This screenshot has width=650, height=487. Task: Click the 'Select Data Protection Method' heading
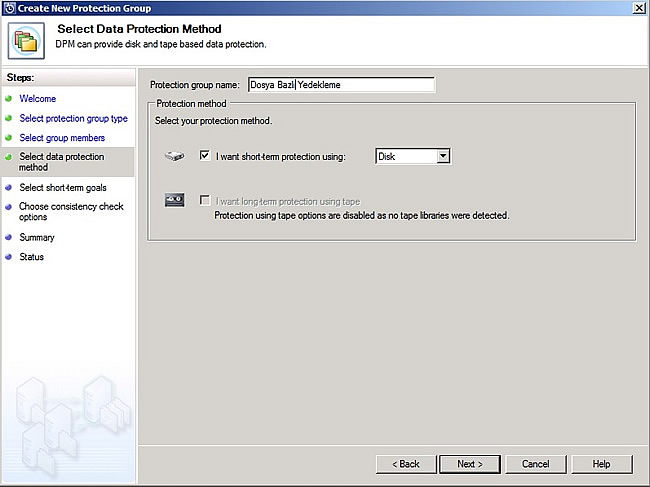click(x=139, y=29)
